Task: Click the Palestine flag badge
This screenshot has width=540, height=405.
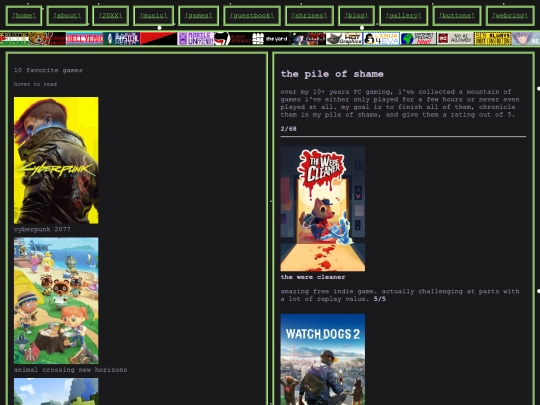Action: (14, 39)
